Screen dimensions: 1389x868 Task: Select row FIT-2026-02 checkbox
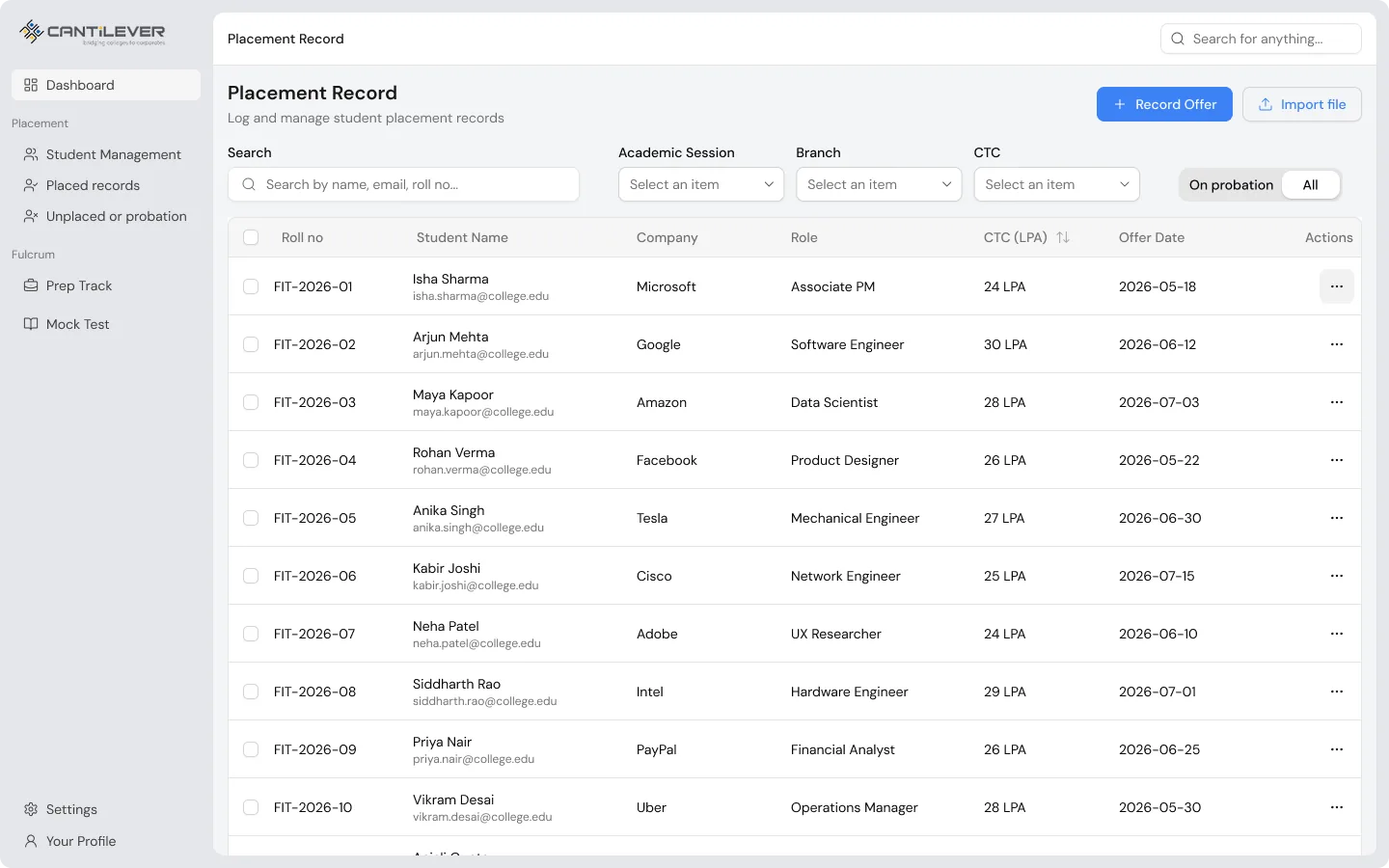point(251,344)
